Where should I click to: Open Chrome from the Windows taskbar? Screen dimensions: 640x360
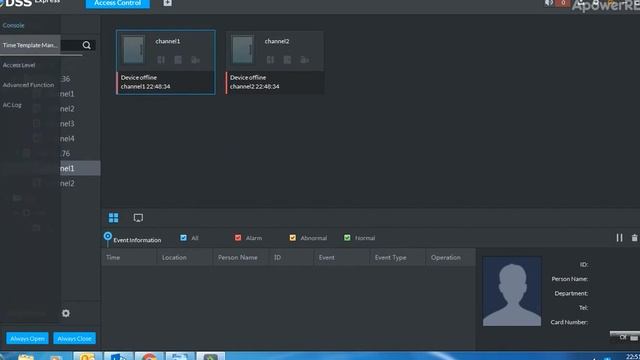pos(149,356)
